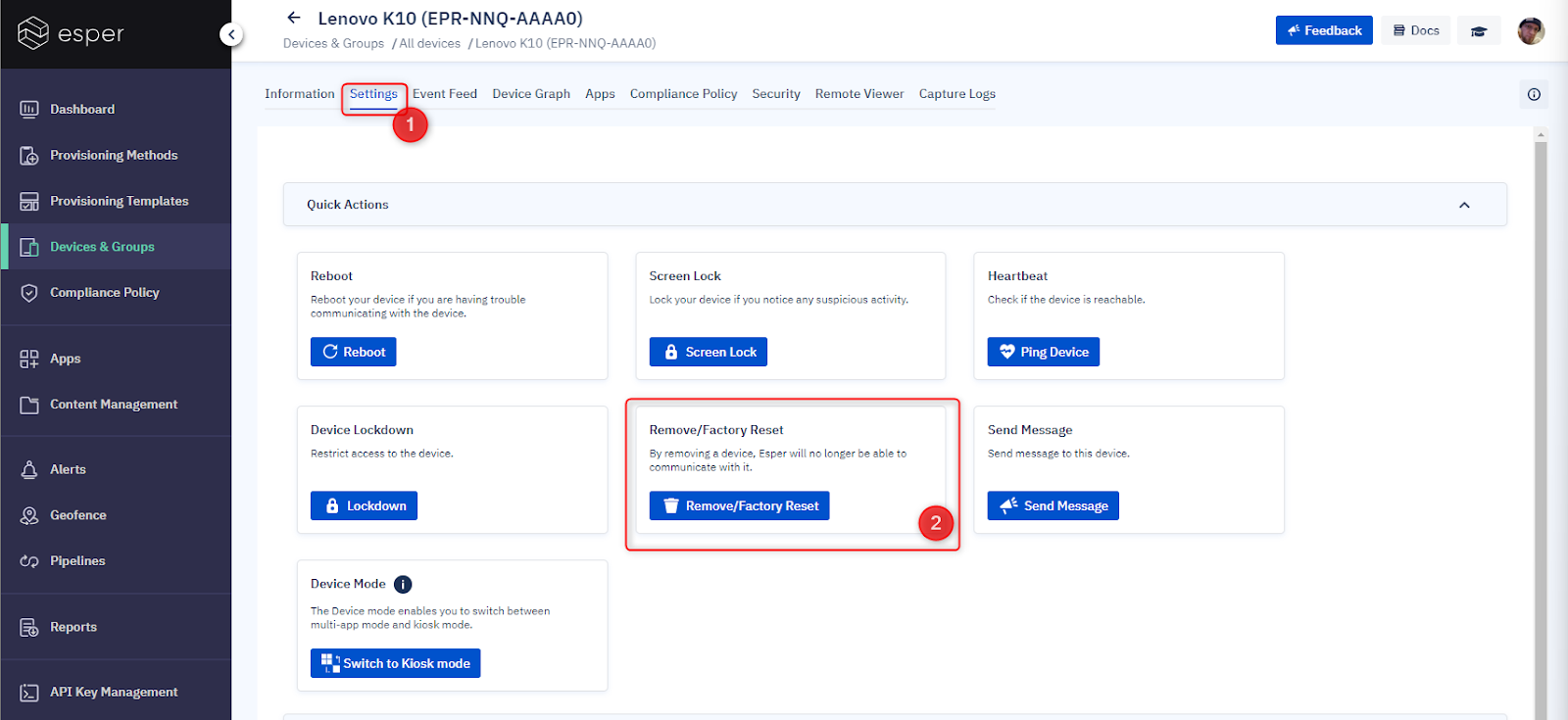Click the Lockdown button
Image resolution: width=1568 pixels, height=720 pixels.
coord(365,505)
